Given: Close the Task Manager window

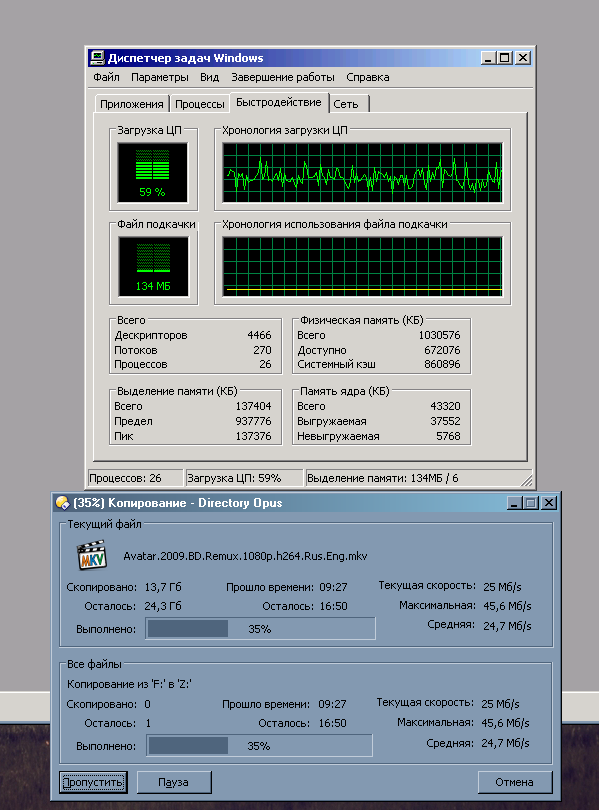Looking at the screenshot, I should click(x=523, y=58).
